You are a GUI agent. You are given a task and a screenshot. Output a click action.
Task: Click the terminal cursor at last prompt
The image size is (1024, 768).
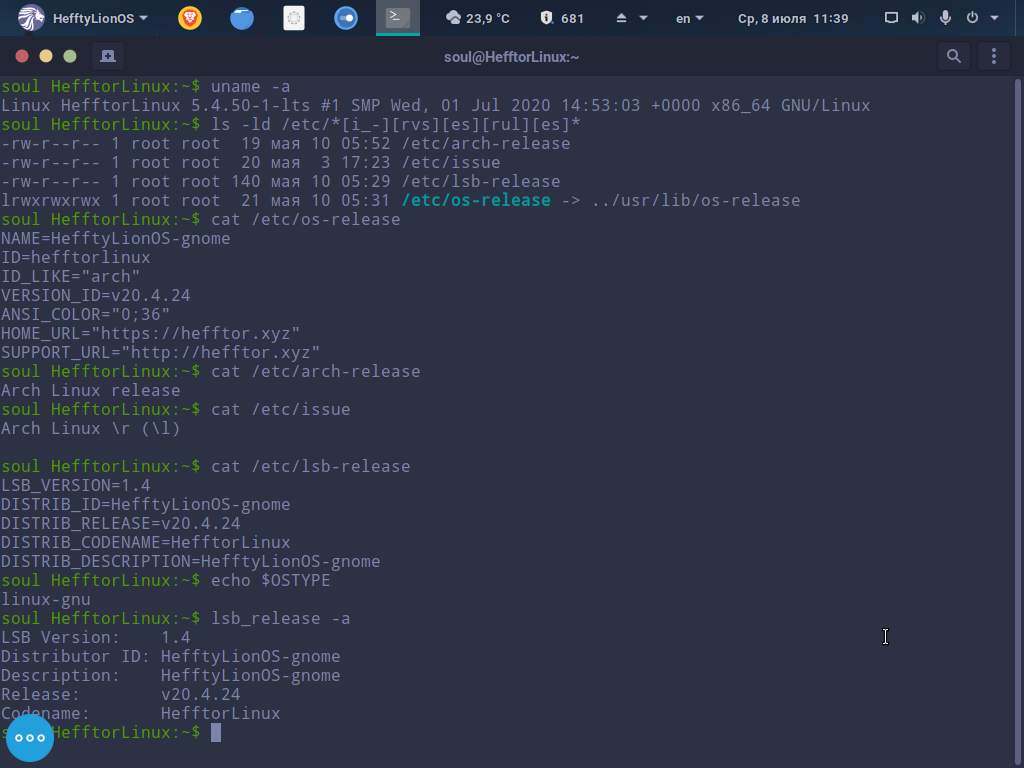coord(216,733)
